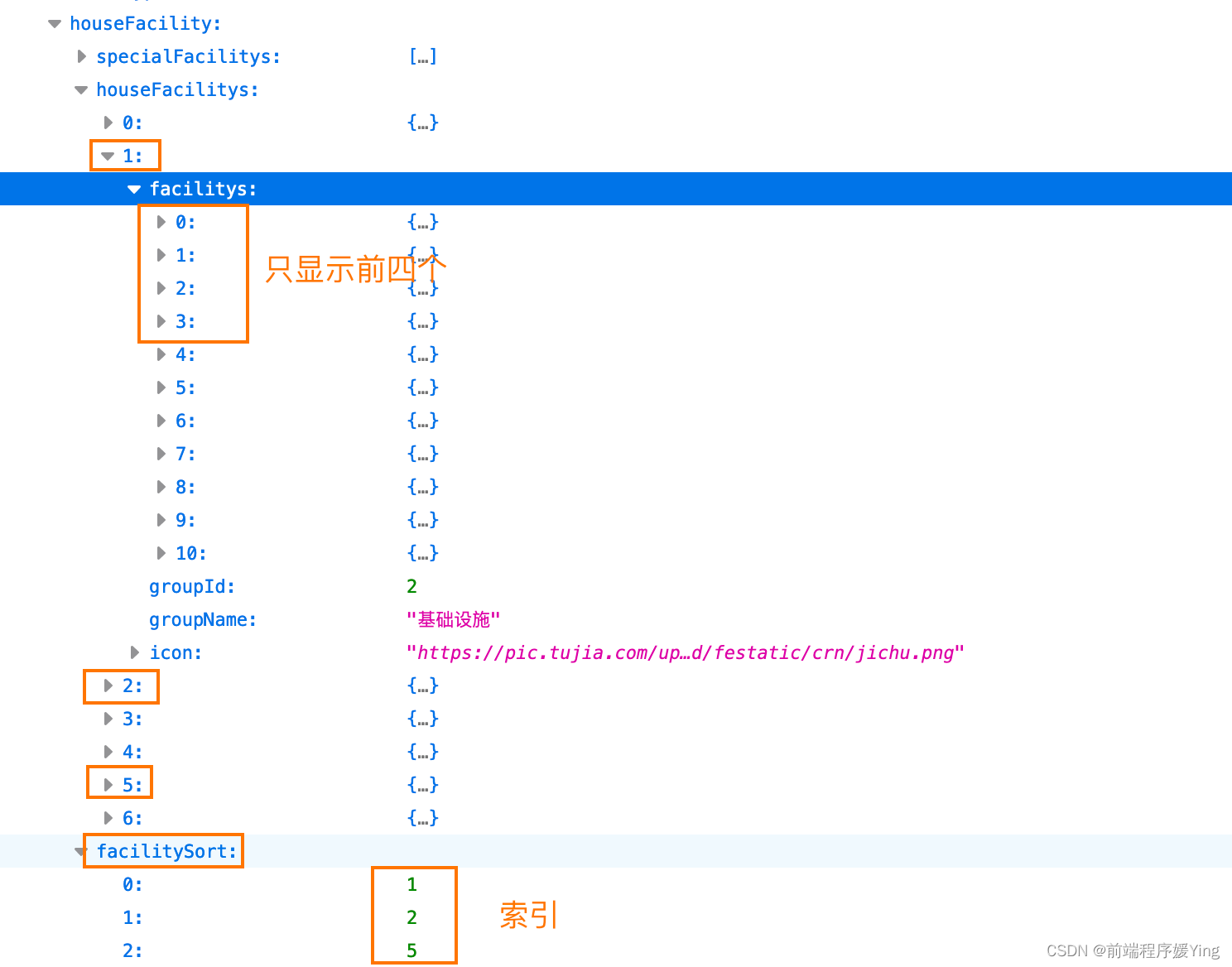Select facilitySort index value 5
The height and width of the screenshot is (967, 1232).
coord(411,950)
